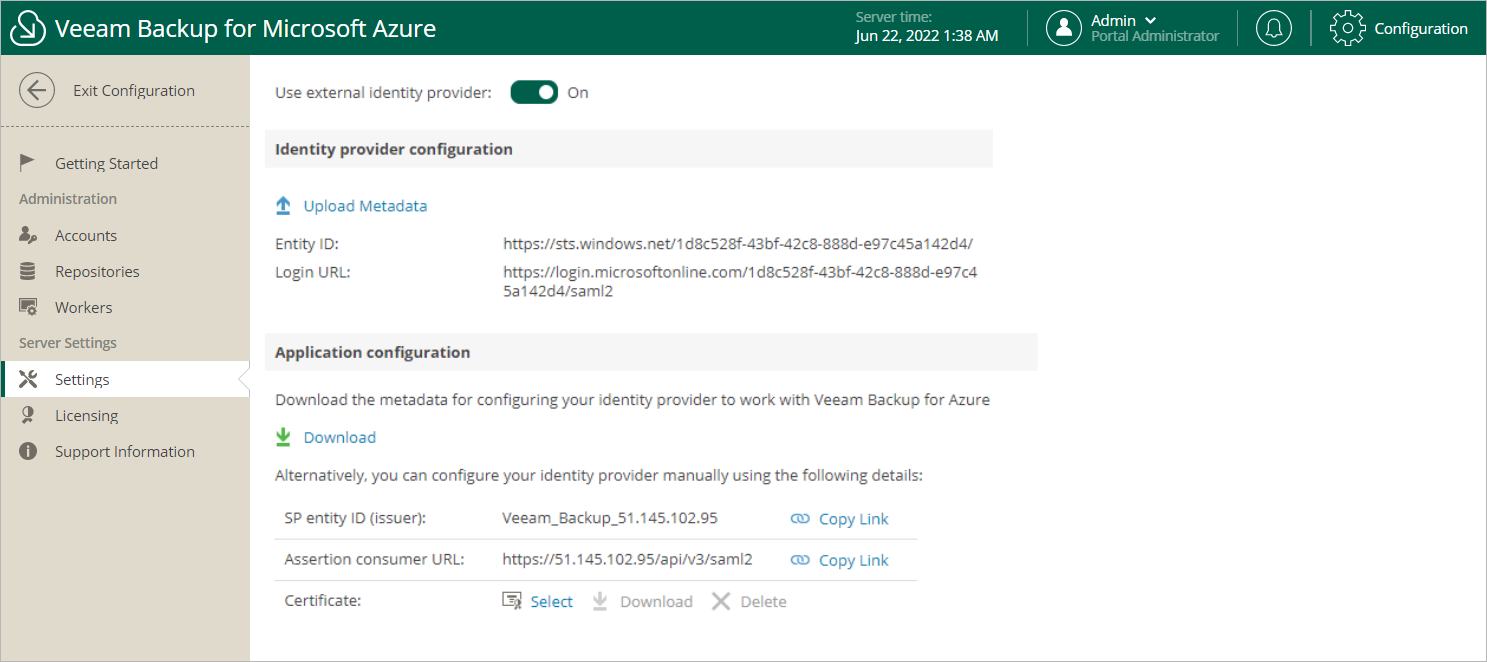Click the Exit Configuration back arrow

tap(37, 91)
